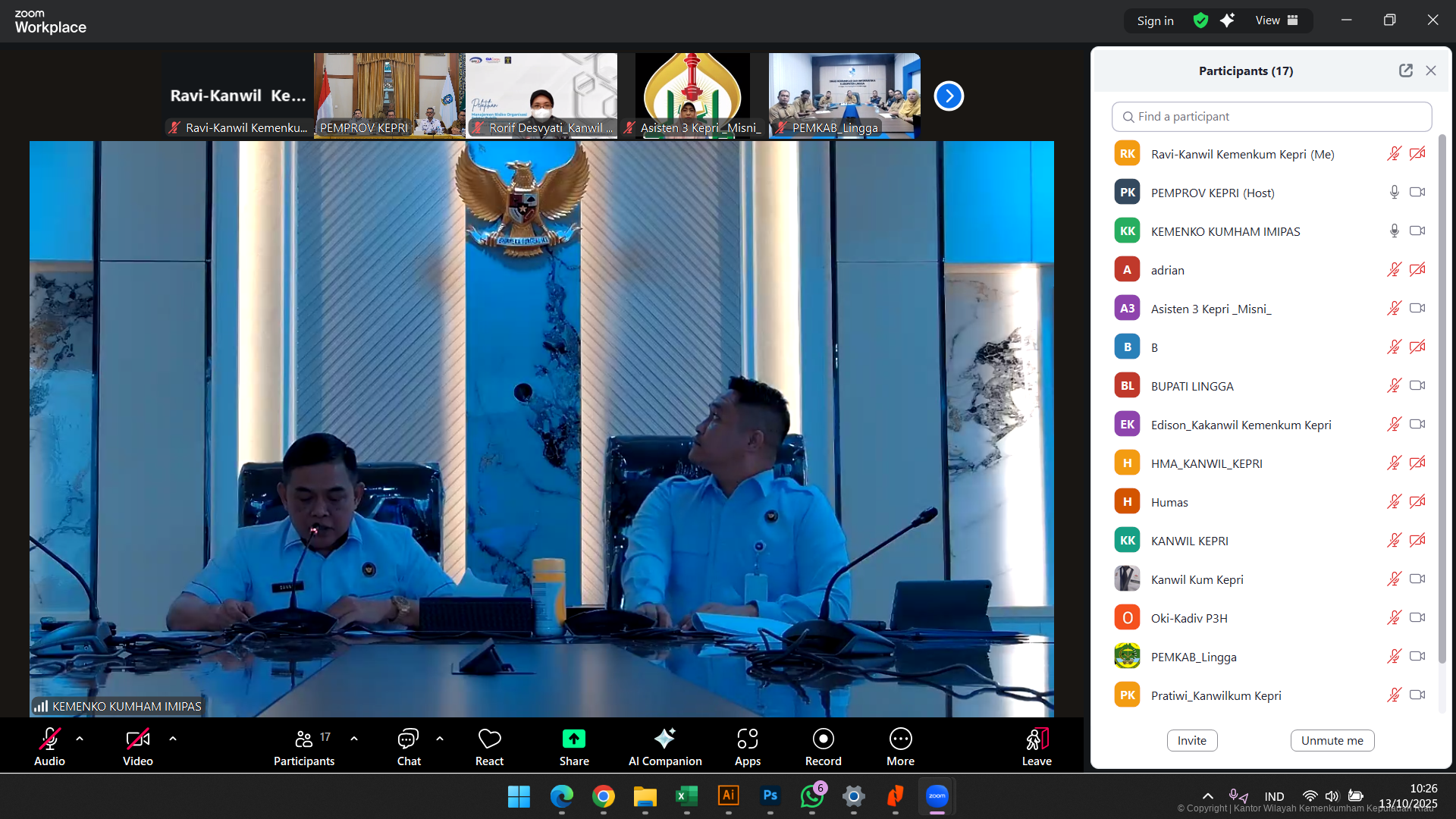Open AI Companion in toolbar
The image size is (1456, 819).
(x=664, y=739)
